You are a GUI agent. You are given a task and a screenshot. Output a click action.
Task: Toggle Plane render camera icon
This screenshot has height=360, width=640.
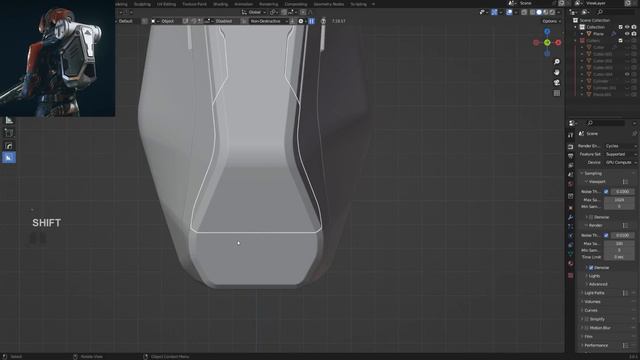click(x=634, y=34)
